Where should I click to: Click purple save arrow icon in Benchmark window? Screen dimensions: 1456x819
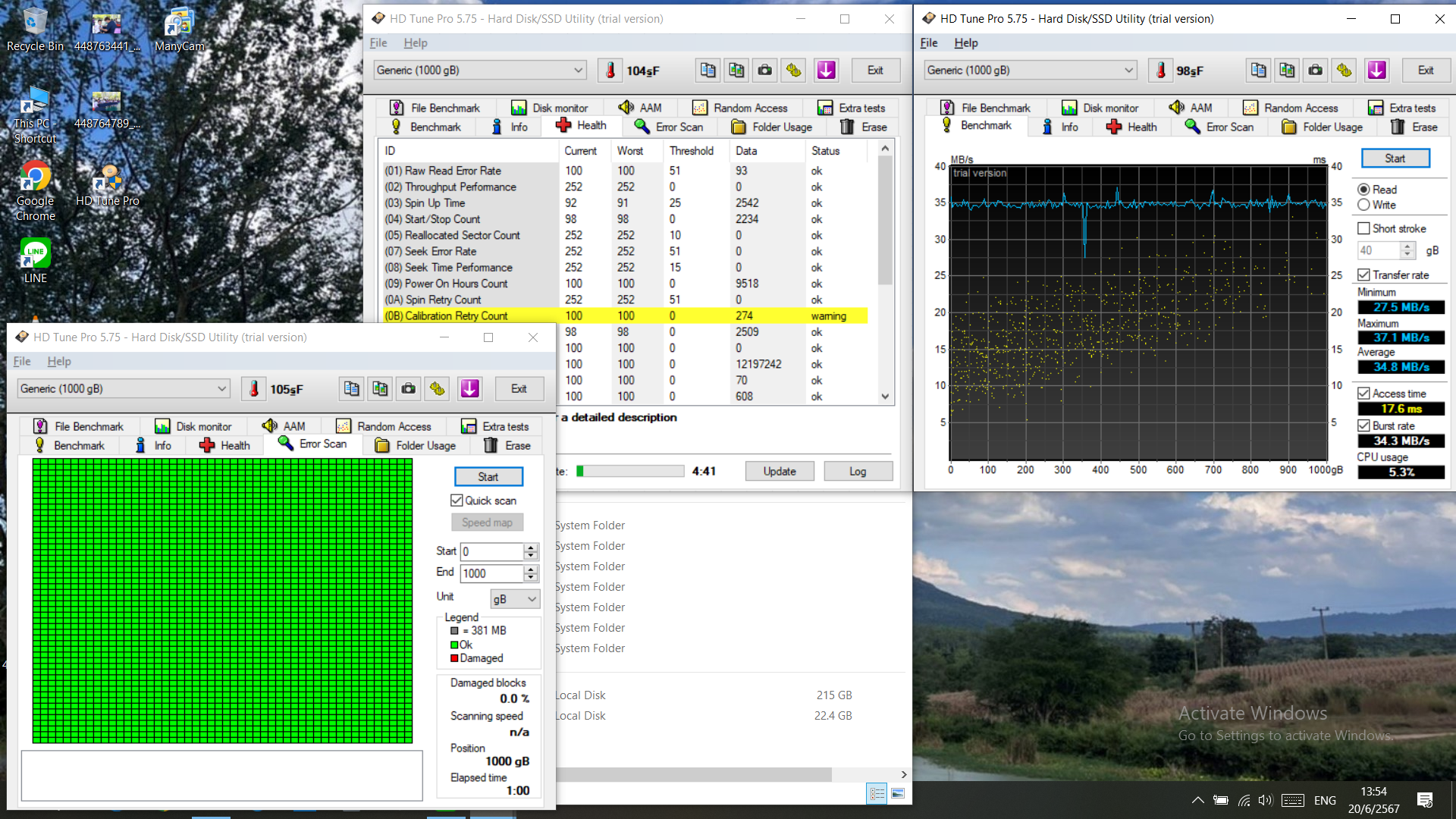1376,71
